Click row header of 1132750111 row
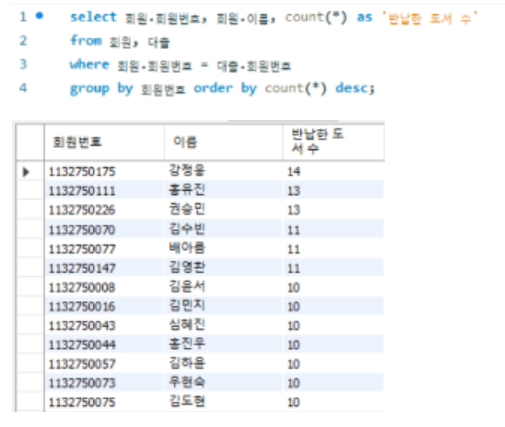This screenshot has width=505, height=427. (30, 191)
